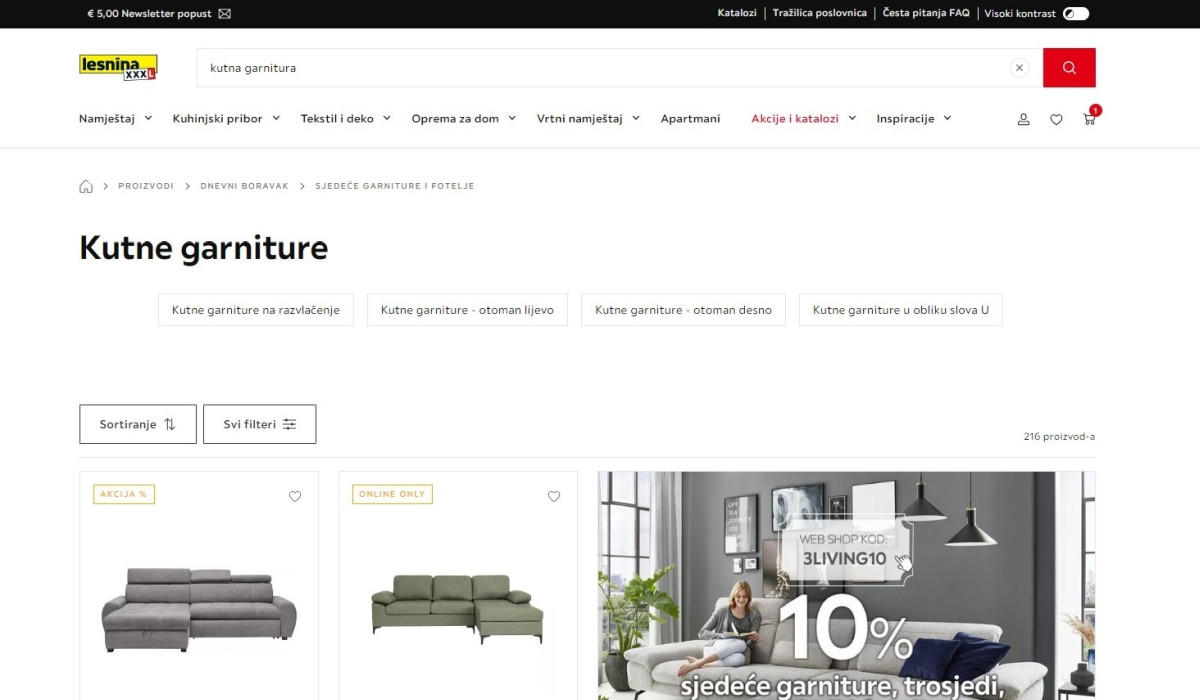
Task: Open the Sortiranje dropdown
Action: click(138, 424)
